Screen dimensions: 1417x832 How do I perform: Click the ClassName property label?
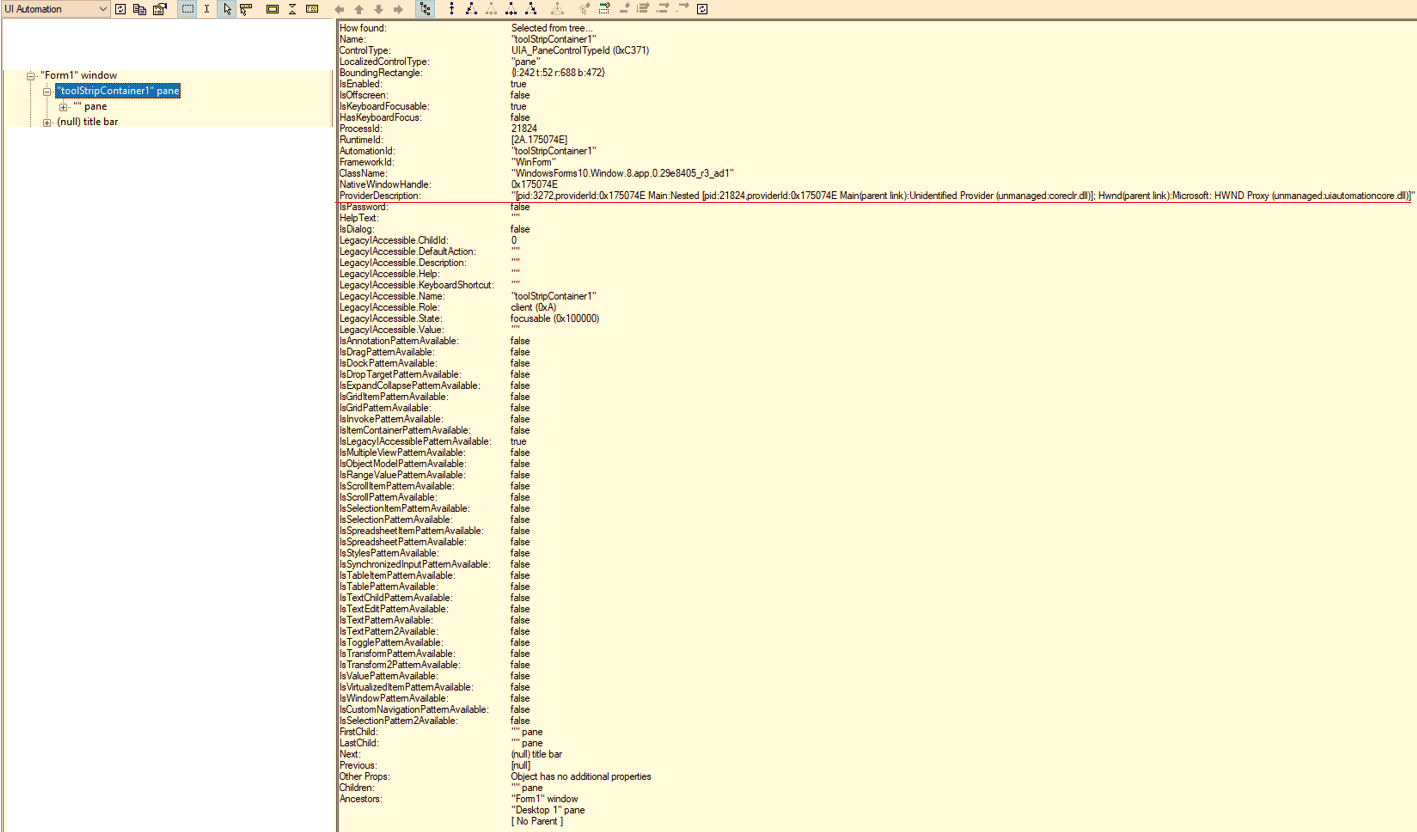click(365, 173)
